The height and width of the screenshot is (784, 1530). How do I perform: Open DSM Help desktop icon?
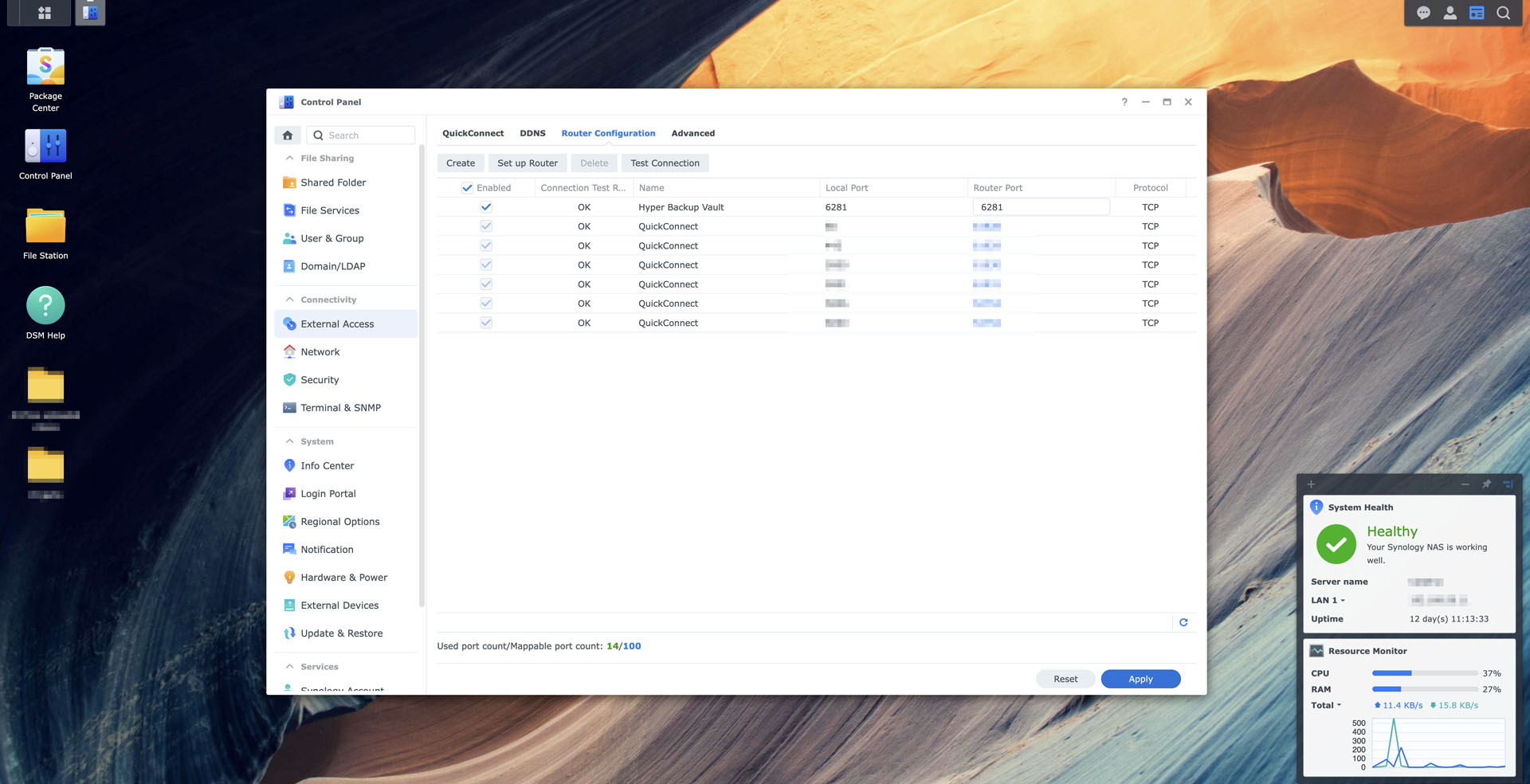click(45, 313)
